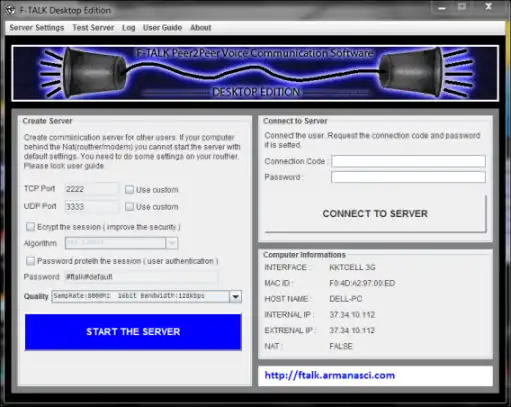Click the CONNECT TO SERVER button
The width and height of the screenshot is (511, 407).
[375, 214]
